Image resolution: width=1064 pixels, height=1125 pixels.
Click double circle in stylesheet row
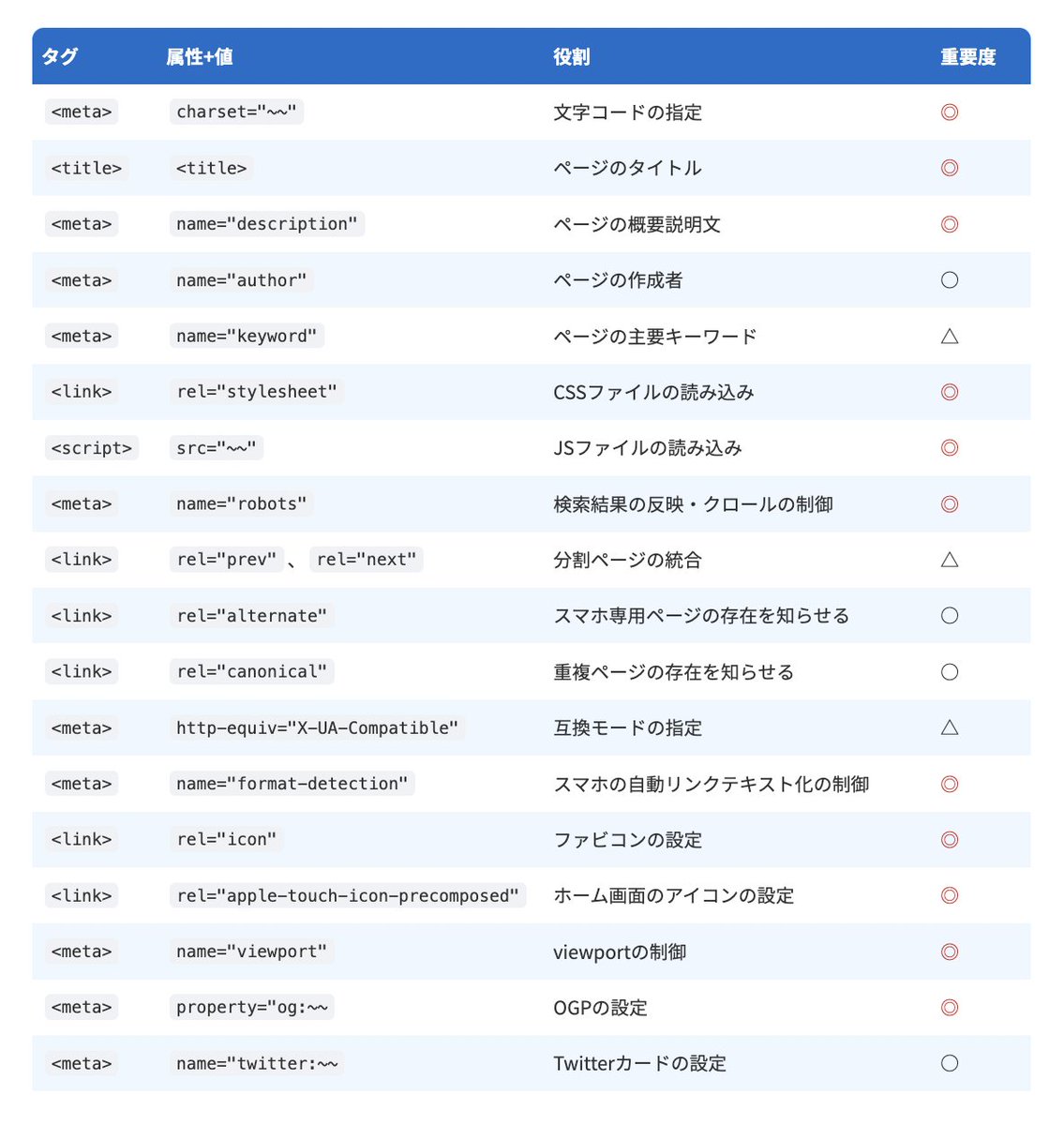pyautogui.click(x=949, y=392)
